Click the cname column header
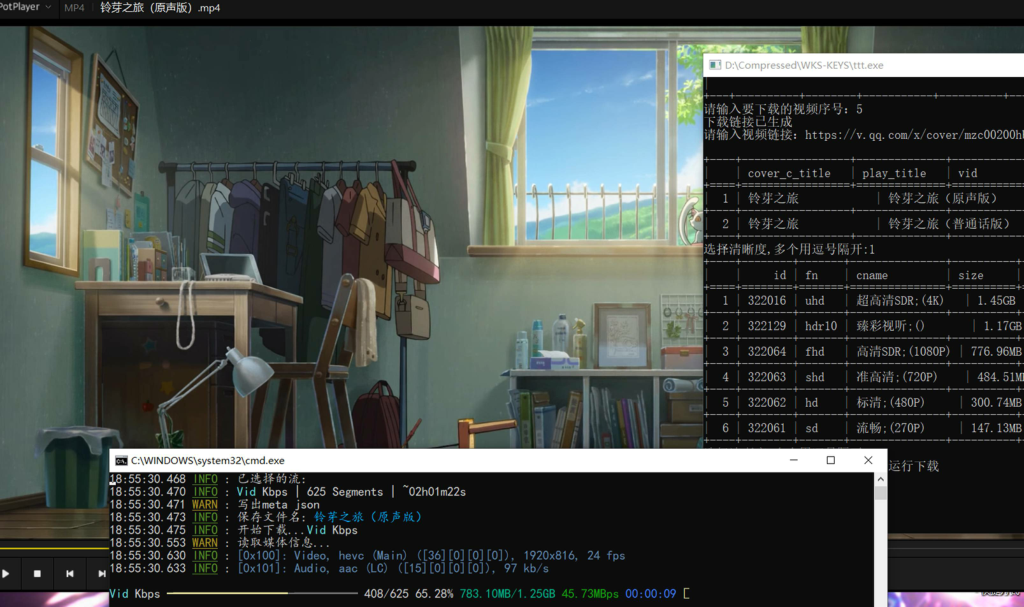The width and height of the screenshot is (1024, 607). click(x=872, y=276)
